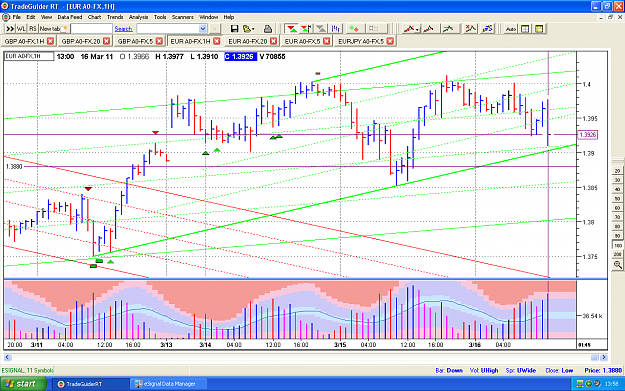The height and width of the screenshot is (391, 625).
Task: Click the magnifier zoom icon beside chart
Action: (617, 265)
